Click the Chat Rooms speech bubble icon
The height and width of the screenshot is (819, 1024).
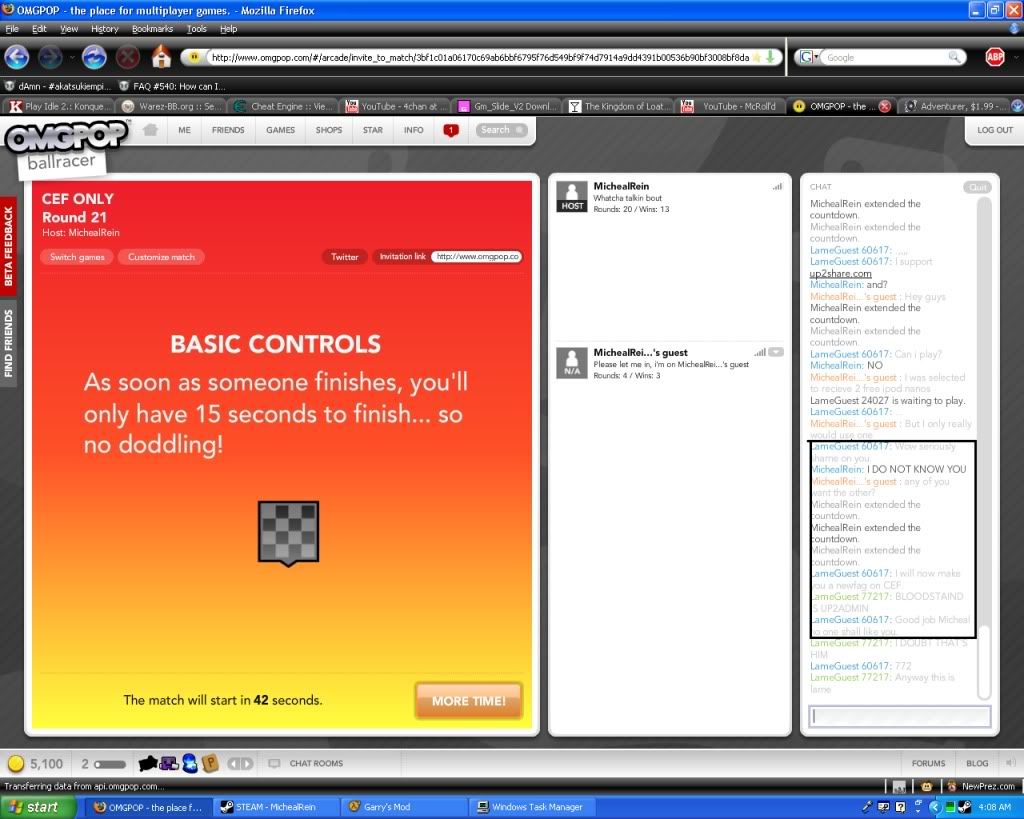pos(274,764)
